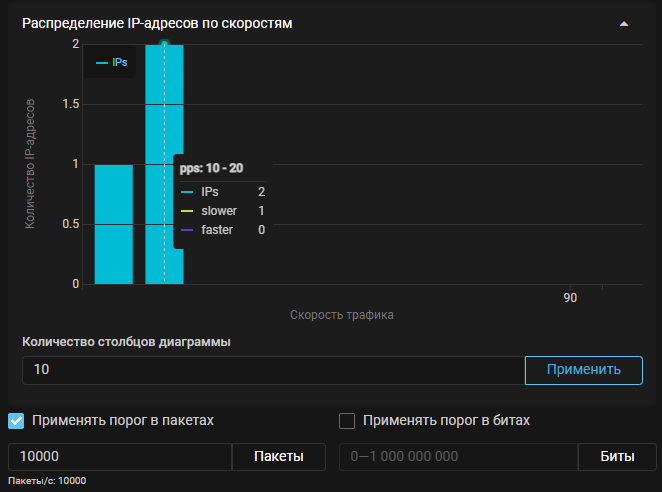Image resolution: width=662 pixels, height=492 pixels.
Task: Click the purple faster marker in tooltip
Action: (x=187, y=230)
